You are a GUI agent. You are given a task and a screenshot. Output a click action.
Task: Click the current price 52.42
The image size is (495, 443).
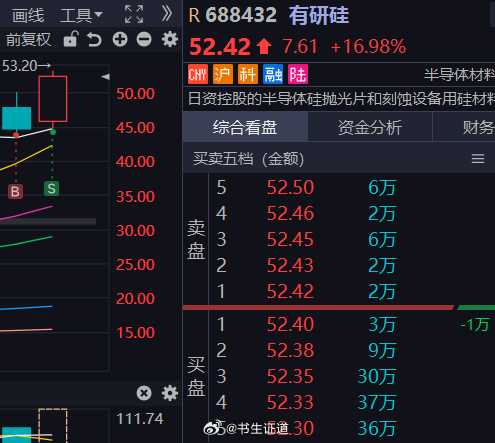[220, 47]
